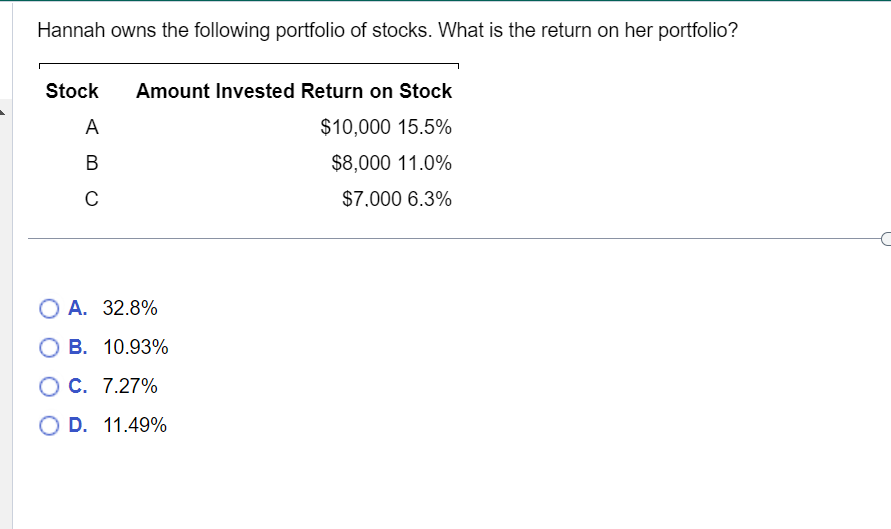Viewport: 891px width, 529px height.
Task: Choose radio button for option B
Action: pyautogui.click(x=50, y=348)
